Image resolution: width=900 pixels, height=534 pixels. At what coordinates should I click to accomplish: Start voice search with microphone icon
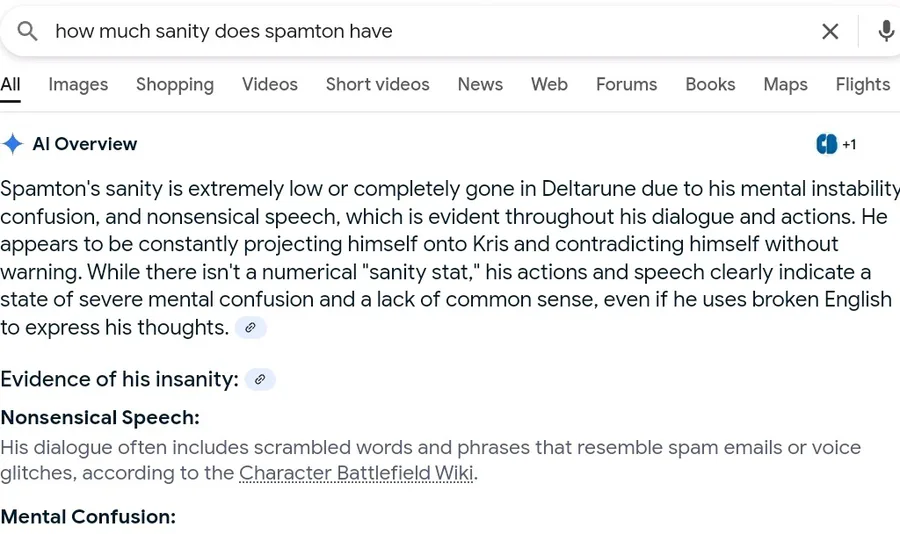tap(886, 31)
